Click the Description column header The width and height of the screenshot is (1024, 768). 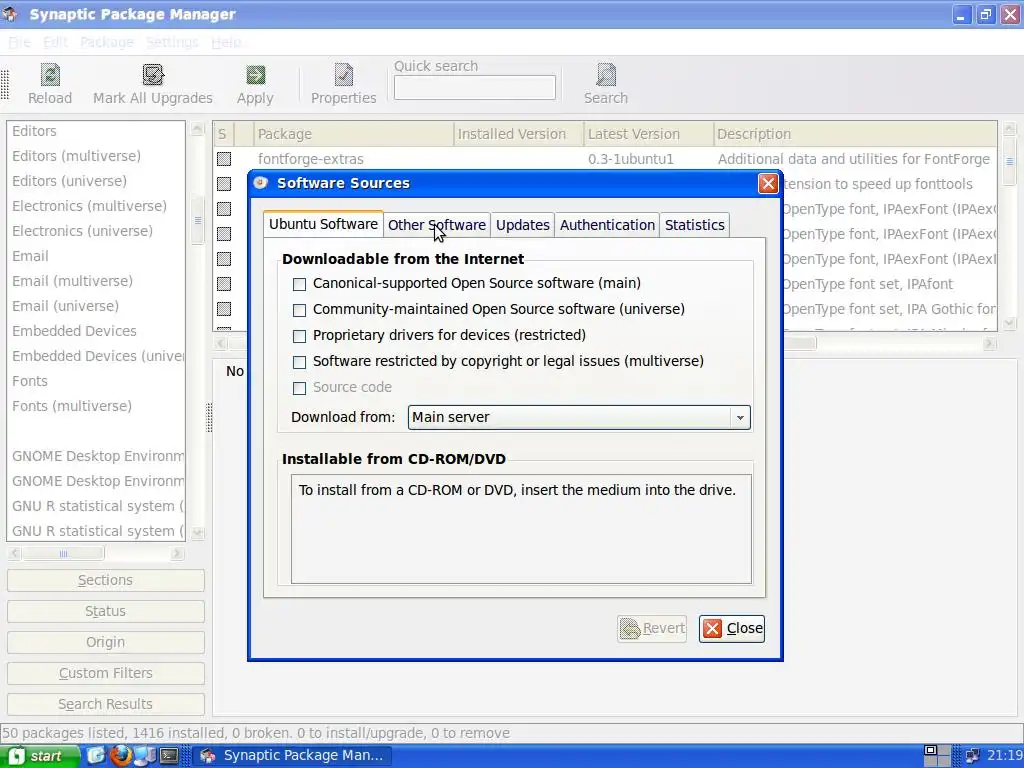pyautogui.click(x=855, y=134)
